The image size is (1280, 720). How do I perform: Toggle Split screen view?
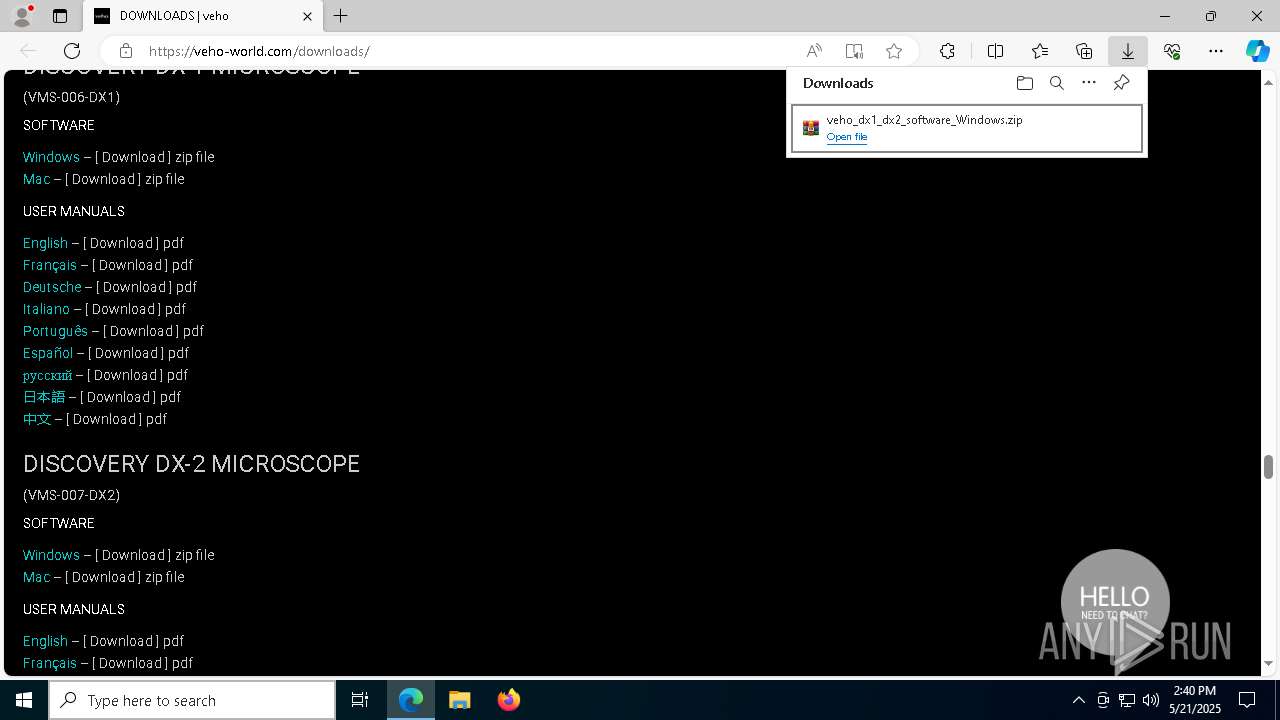point(996,51)
